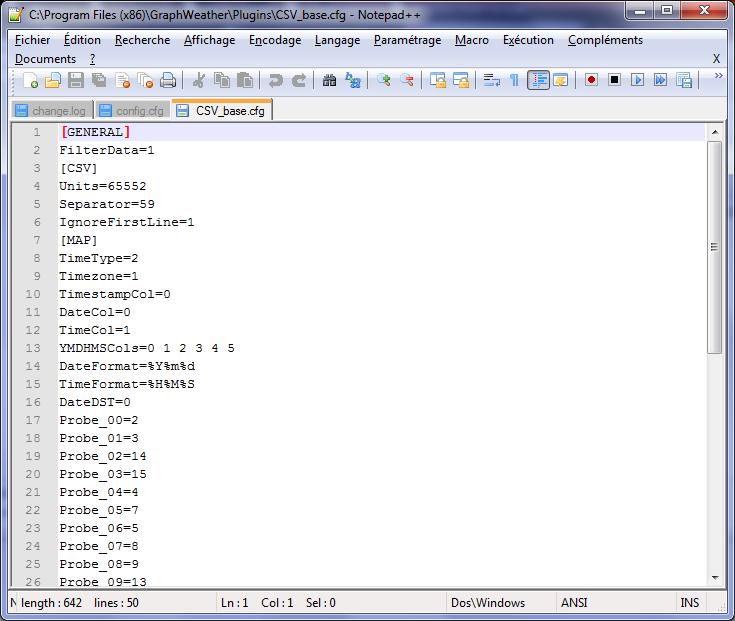
Task: Click line number 13 in margin
Action: pyautogui.click(x=33, y=348)
